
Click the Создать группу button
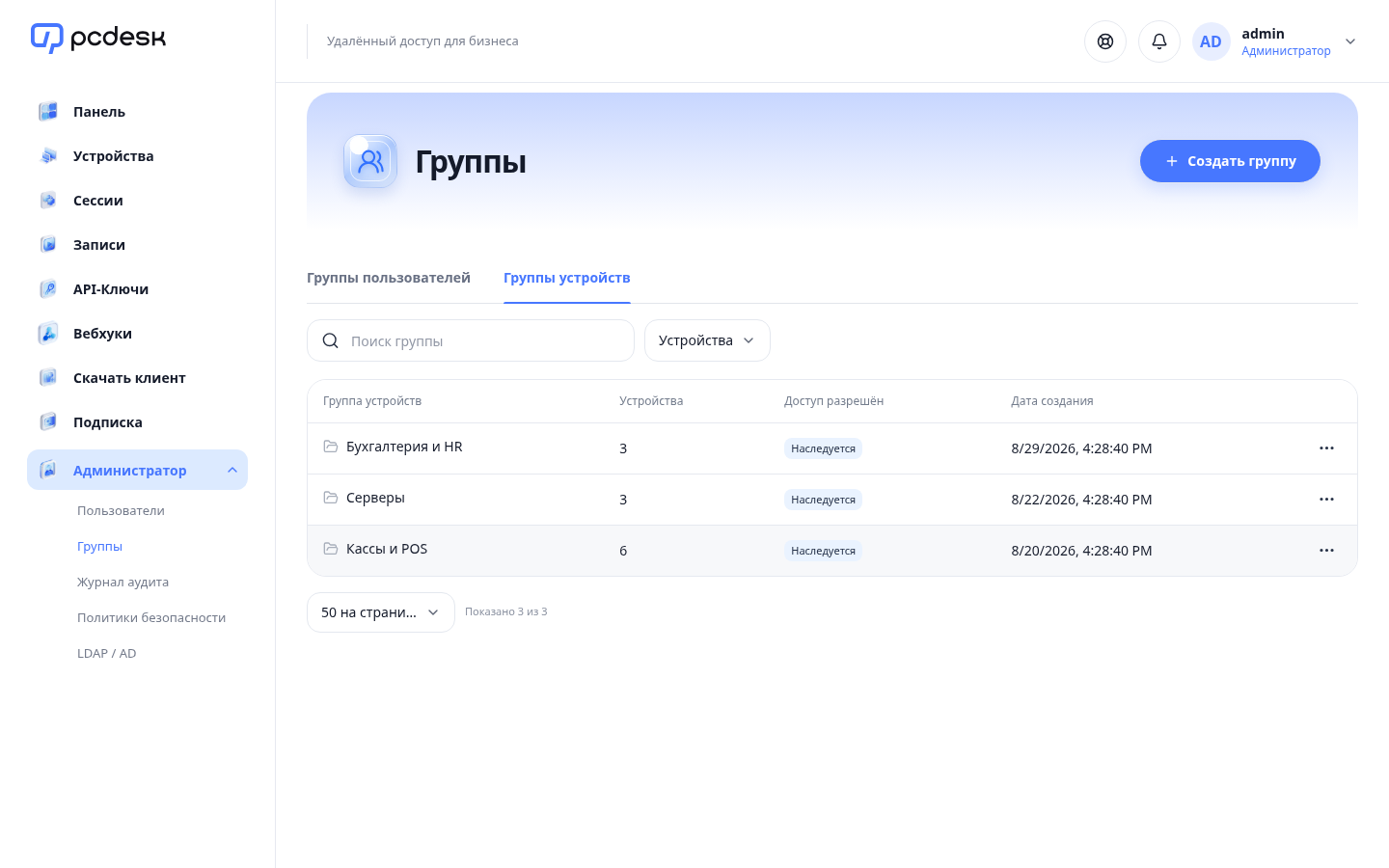1230,161
